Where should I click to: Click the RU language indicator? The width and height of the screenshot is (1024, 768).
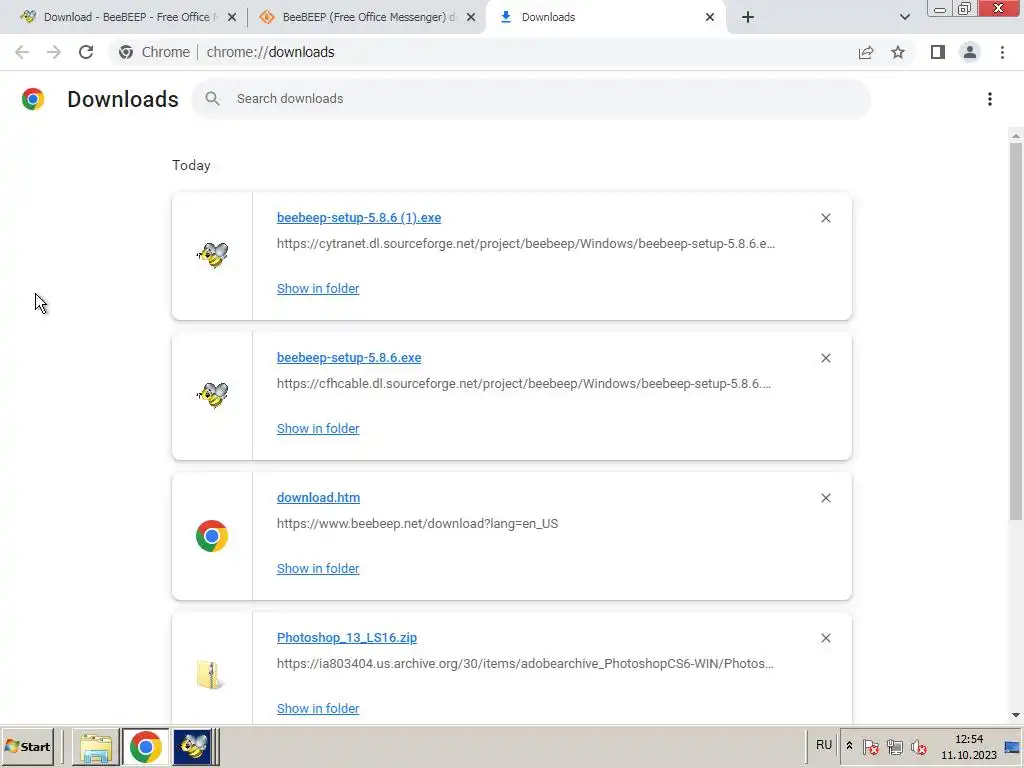pyautogui.click(x=824, y=745)
